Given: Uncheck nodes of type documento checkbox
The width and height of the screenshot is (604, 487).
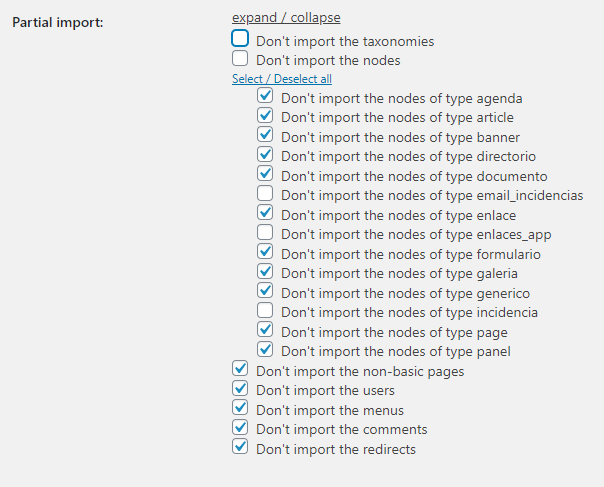Looking at the screenshot, I should coord(265,174).
